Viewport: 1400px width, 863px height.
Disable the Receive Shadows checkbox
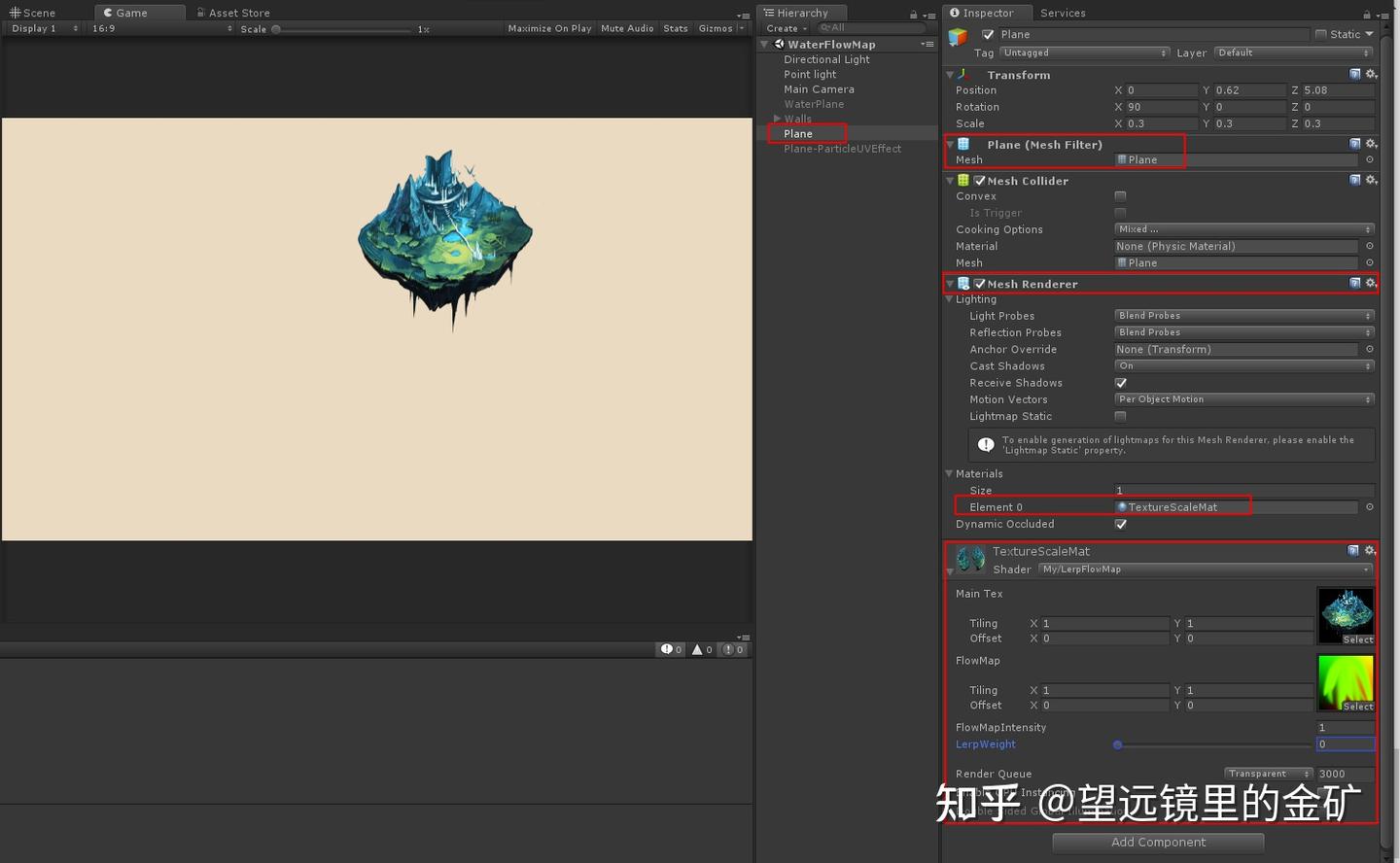pyautogui.click(x=1120, y=383)
